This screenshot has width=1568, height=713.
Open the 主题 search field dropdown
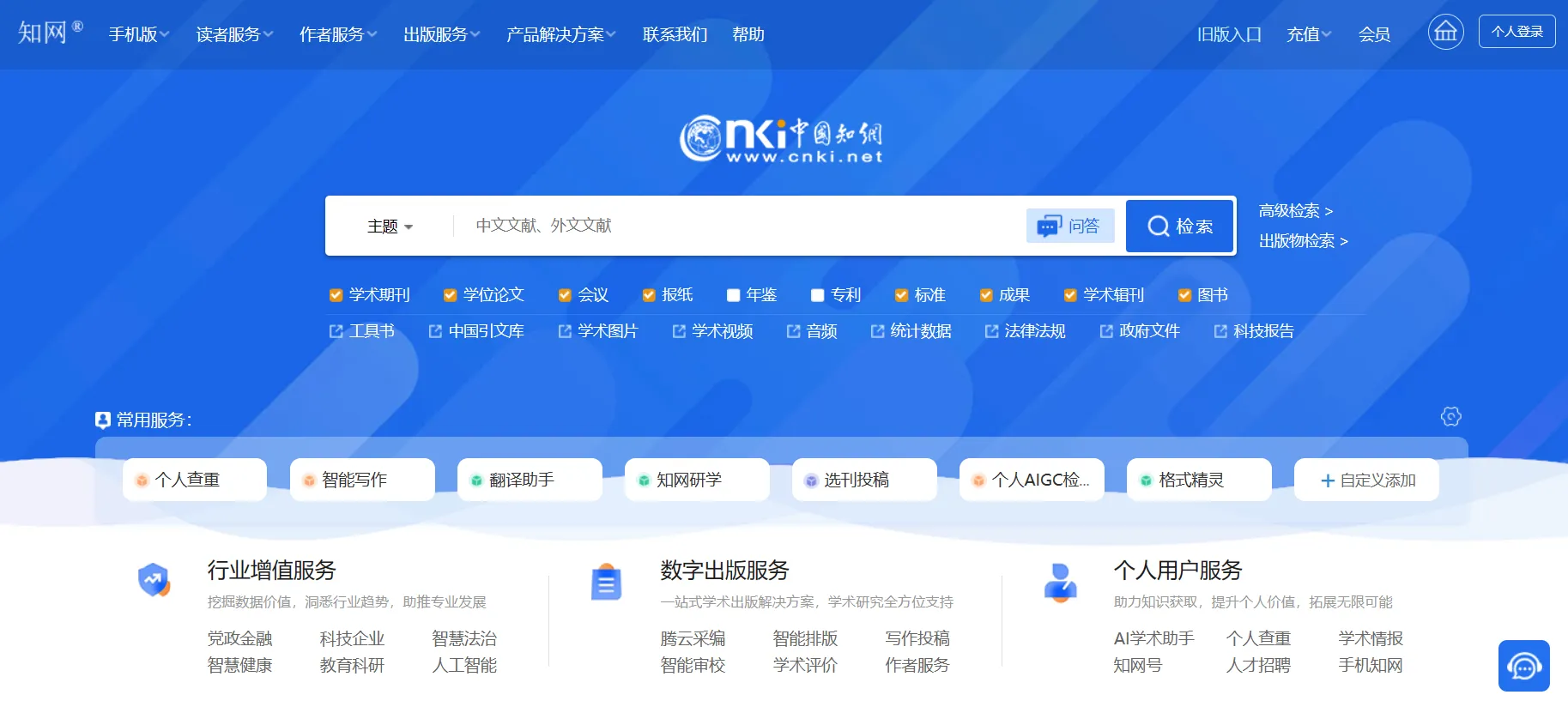click(x=390, y=227)
